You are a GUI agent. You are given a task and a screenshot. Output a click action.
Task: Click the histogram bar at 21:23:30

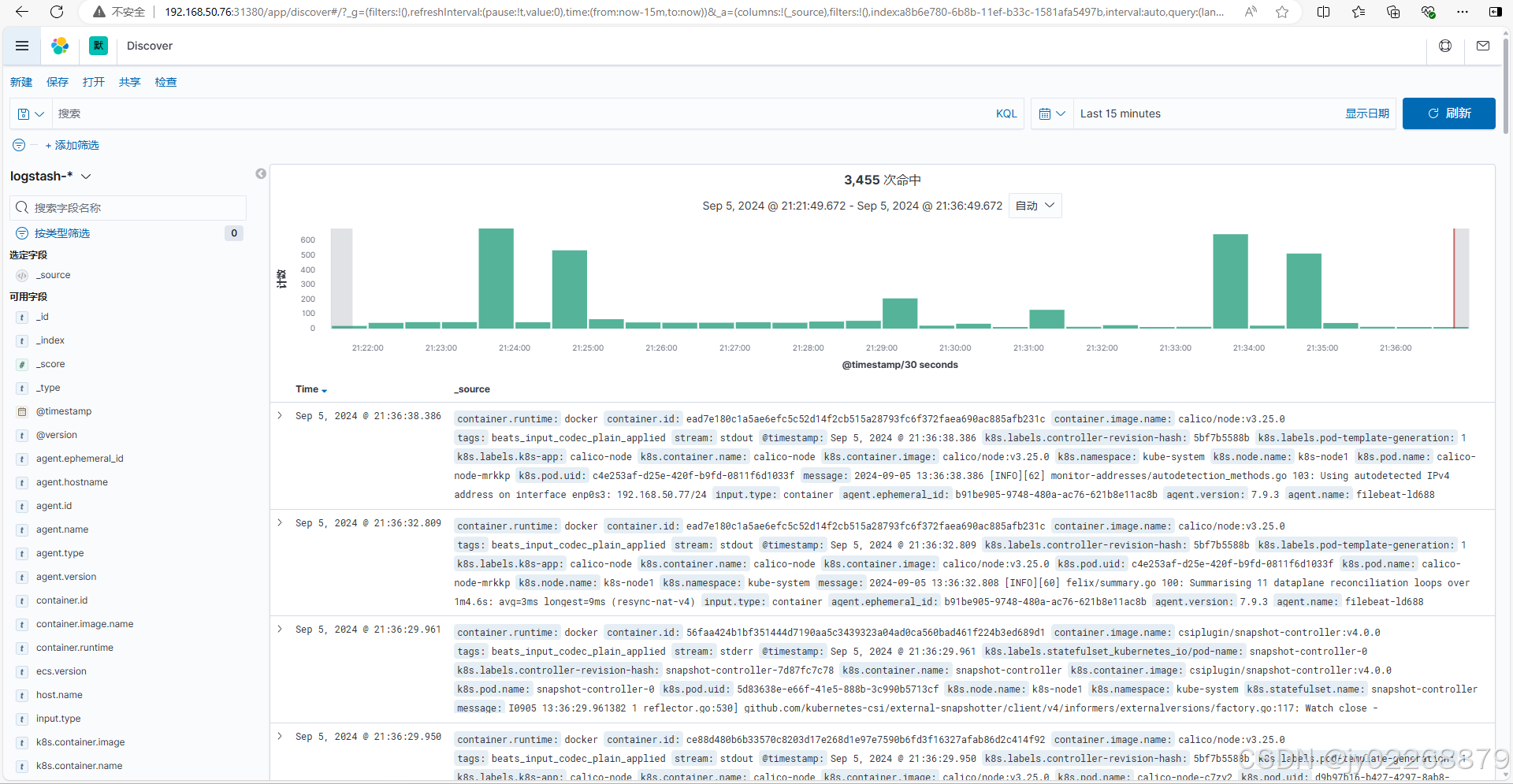click(x=496, y=278)
